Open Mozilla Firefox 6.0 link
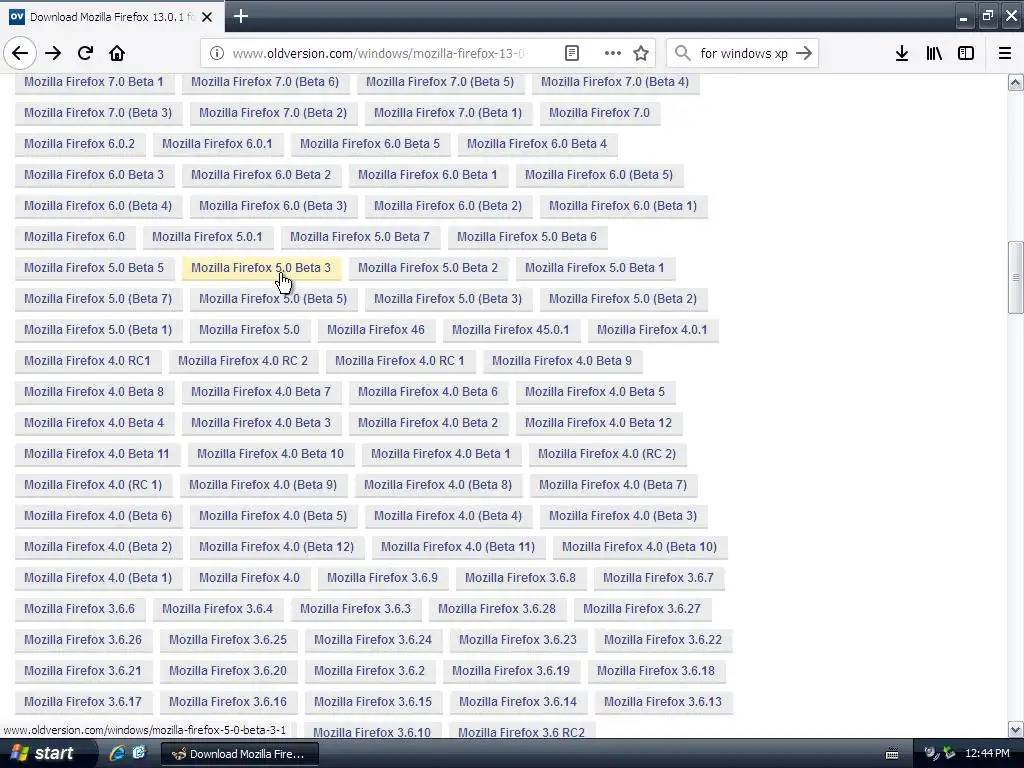 click(74, 236)
